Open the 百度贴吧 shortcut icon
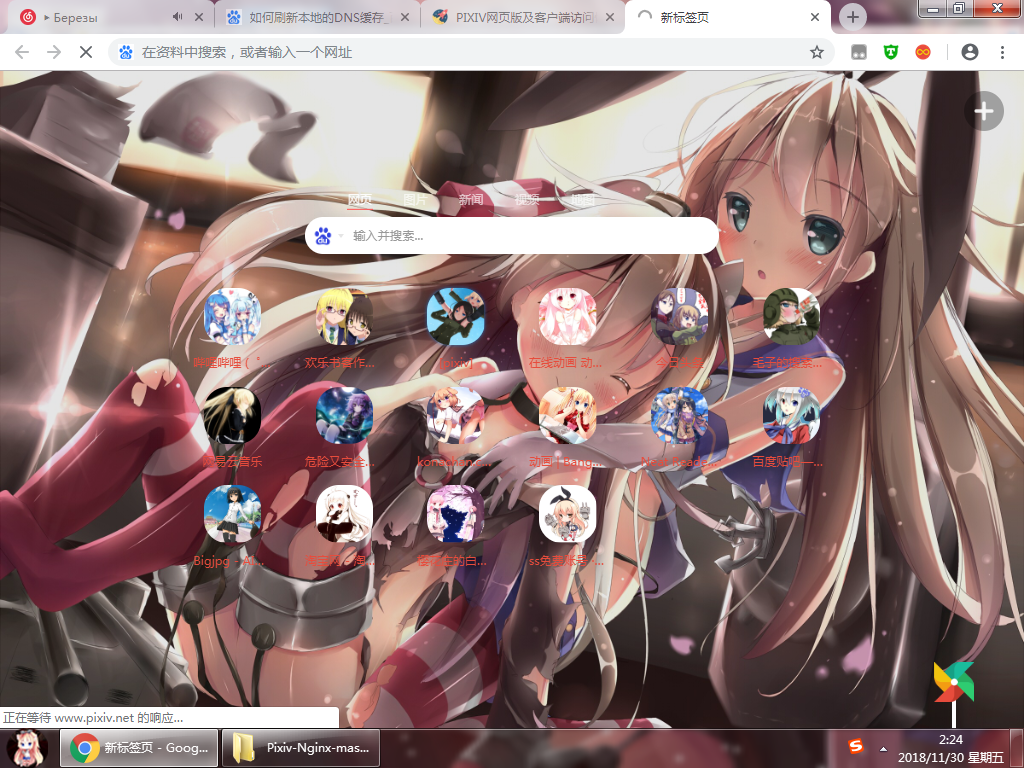 792,415
